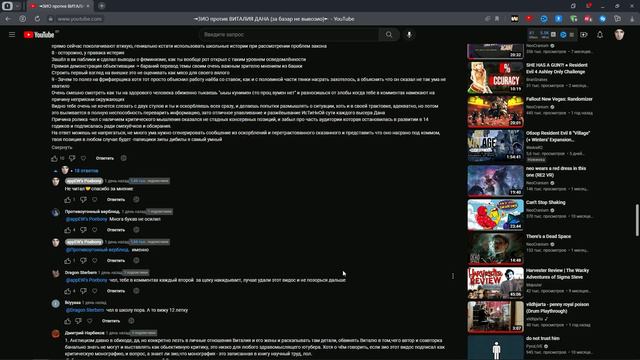Image resolution: width=640 pixels, height=360 pixels.
Task: Reply to Dragon Slerbern's comment
Action: pyautogui.click(x=116, y=291)
